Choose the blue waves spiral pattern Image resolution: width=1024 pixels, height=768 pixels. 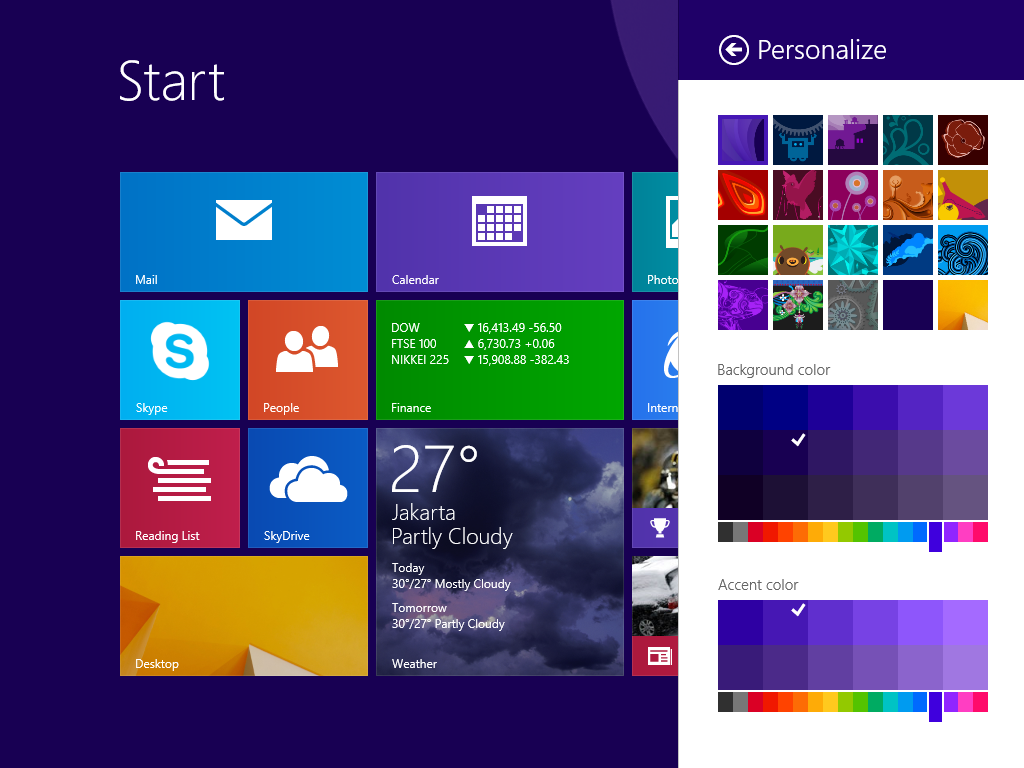(963, 250)
